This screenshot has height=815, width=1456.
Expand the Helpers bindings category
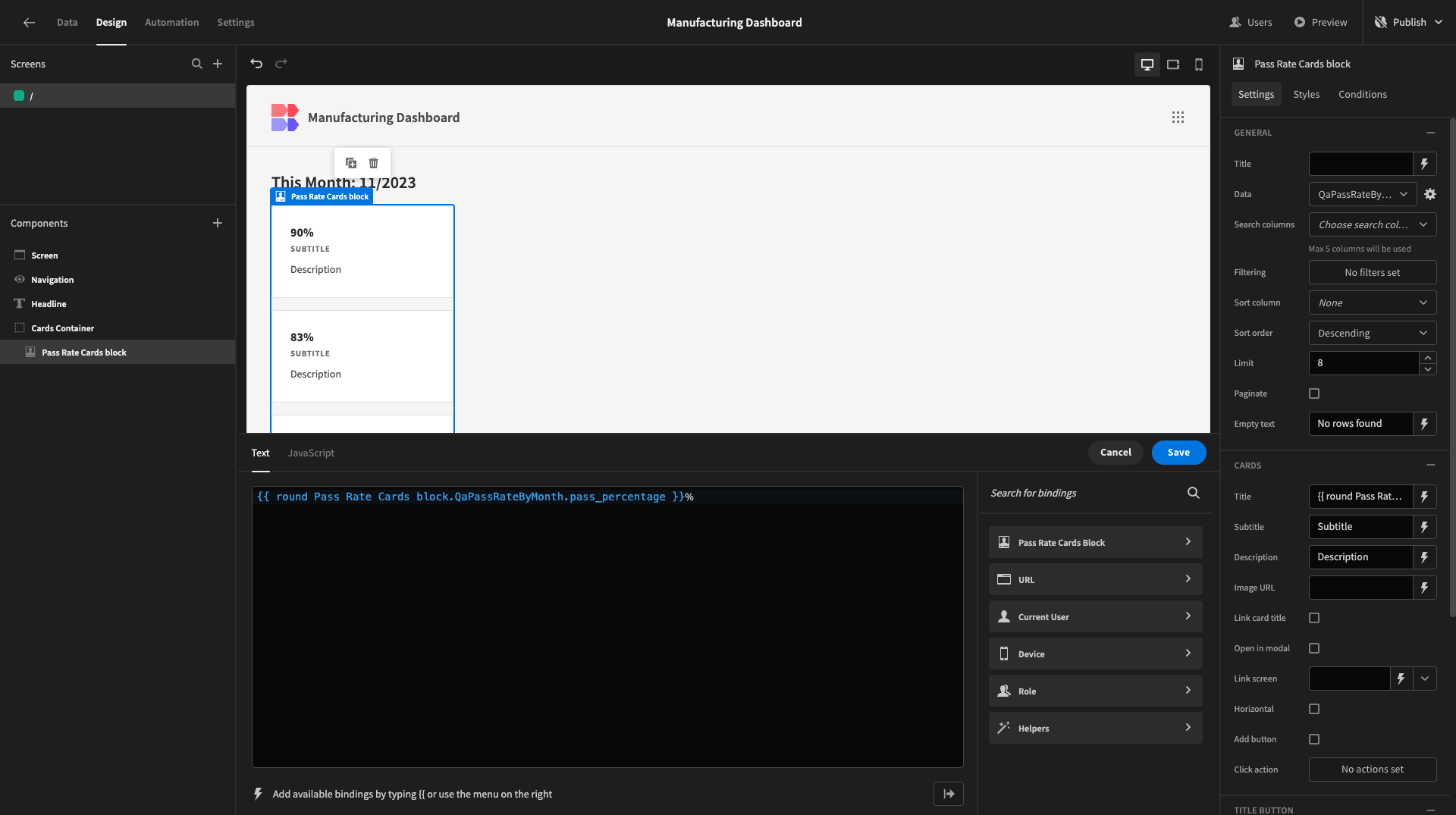[x=1095, y=728]
